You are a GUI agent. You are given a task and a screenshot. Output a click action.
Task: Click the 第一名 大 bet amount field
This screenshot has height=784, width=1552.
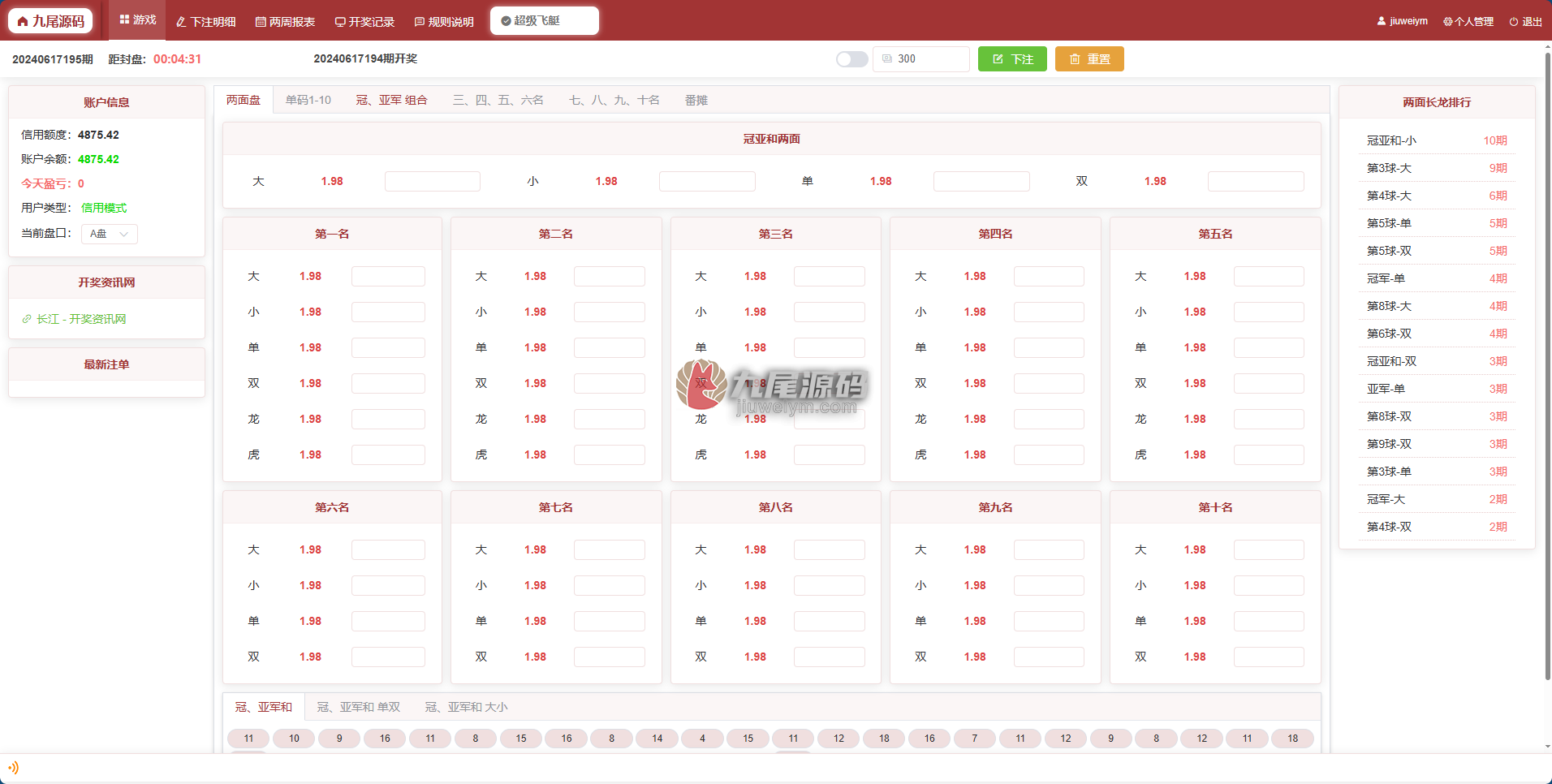(388, 276)
